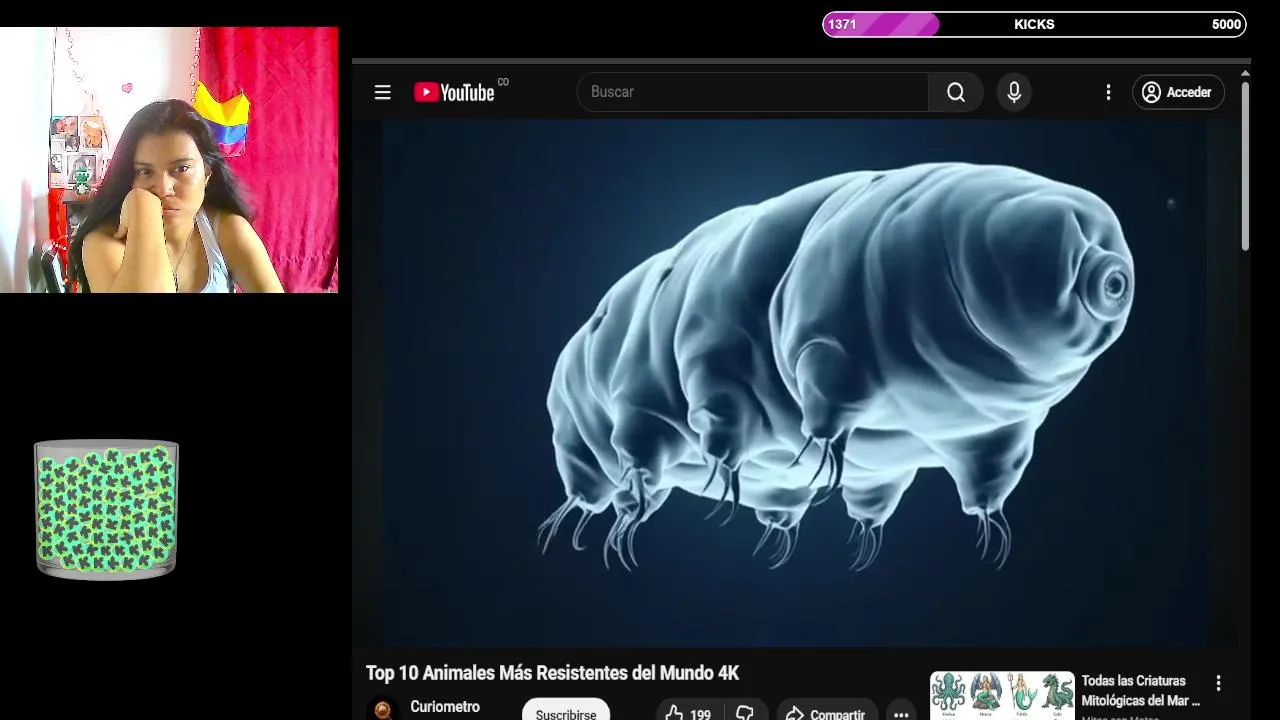Click the Acceder sign-in button

coord(1178,92)
